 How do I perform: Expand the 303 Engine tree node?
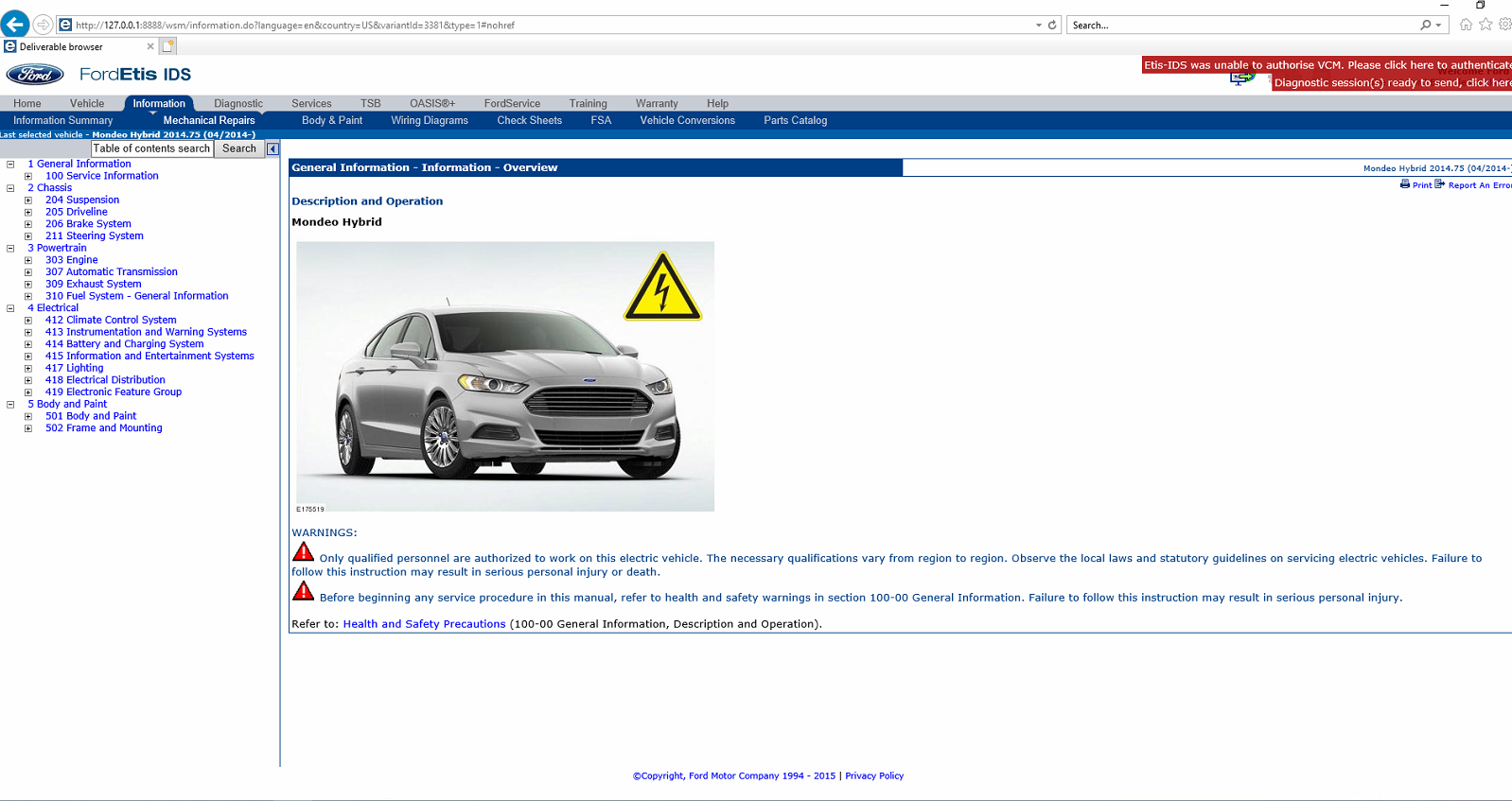(28, 260)
